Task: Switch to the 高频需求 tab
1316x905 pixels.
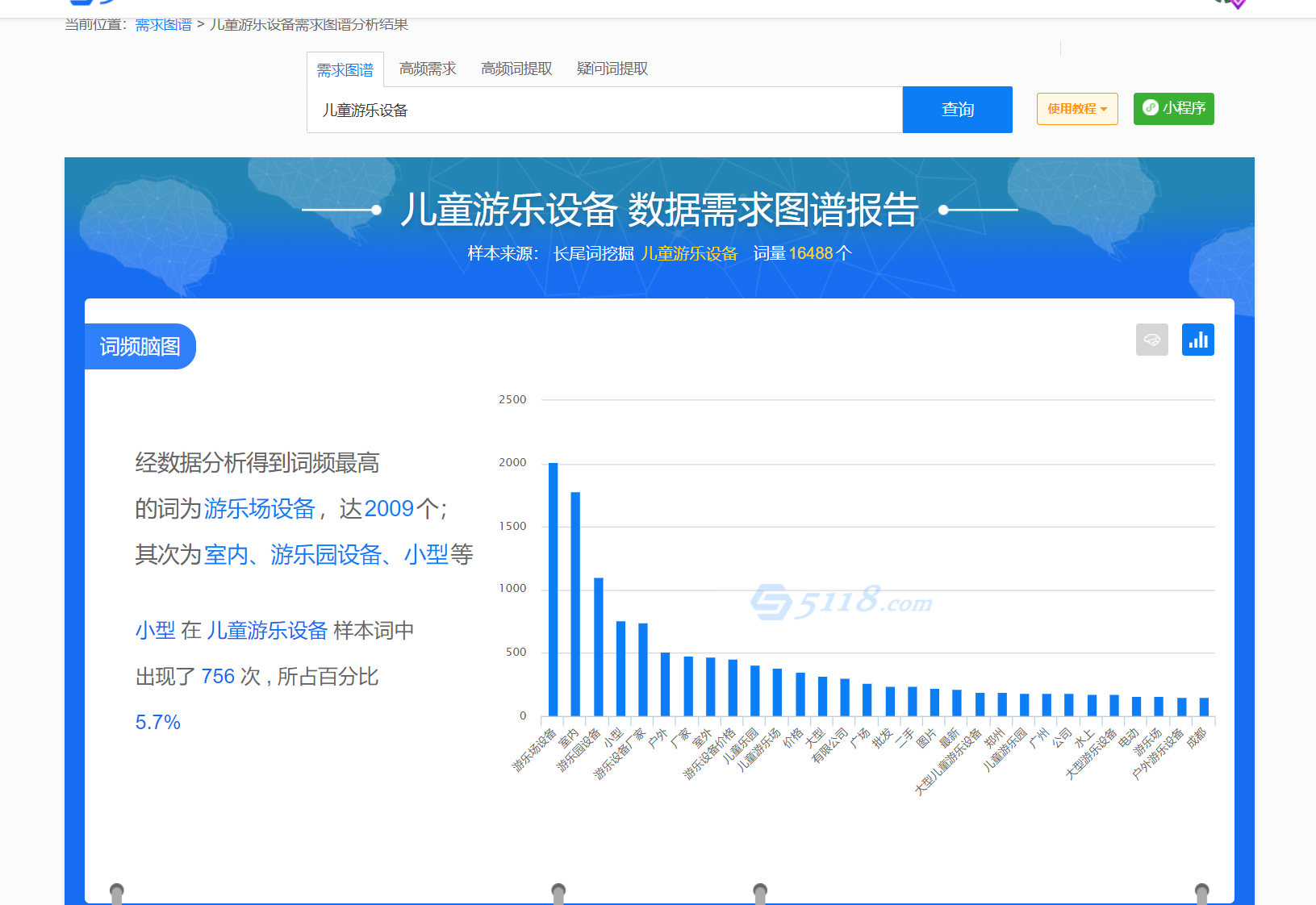Action: click(428, 69)
